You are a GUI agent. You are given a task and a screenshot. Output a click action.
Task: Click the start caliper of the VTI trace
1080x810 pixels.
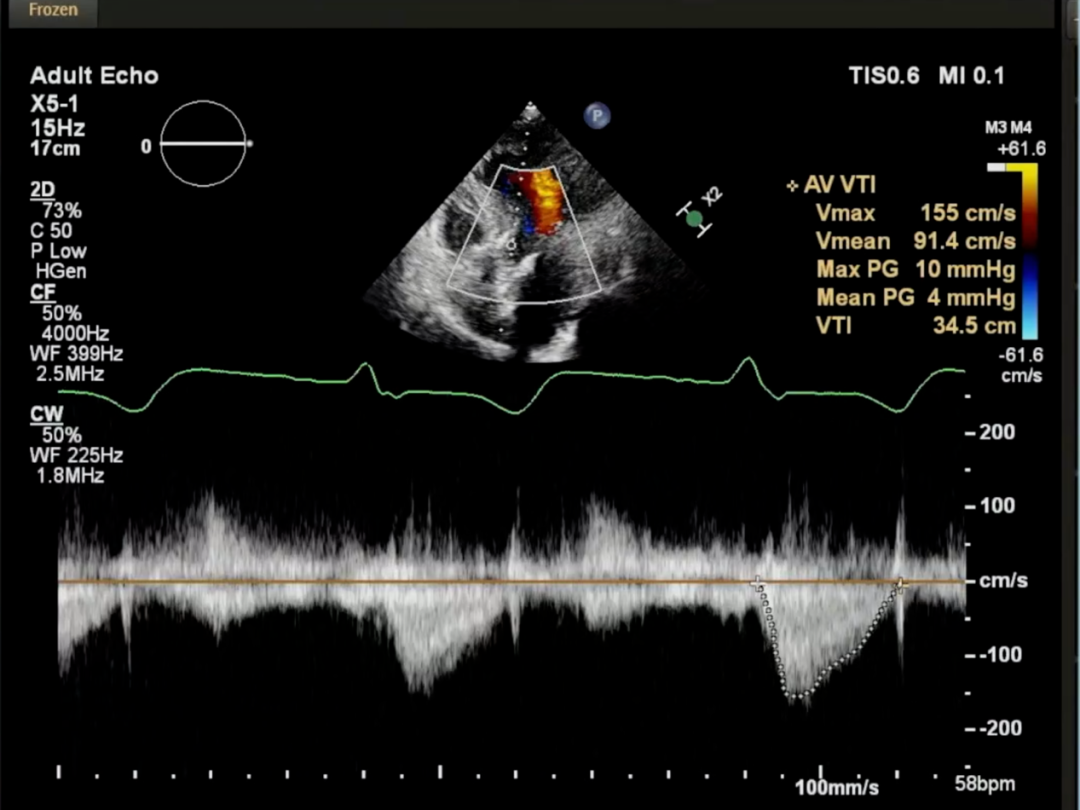[x=757, y=582]
